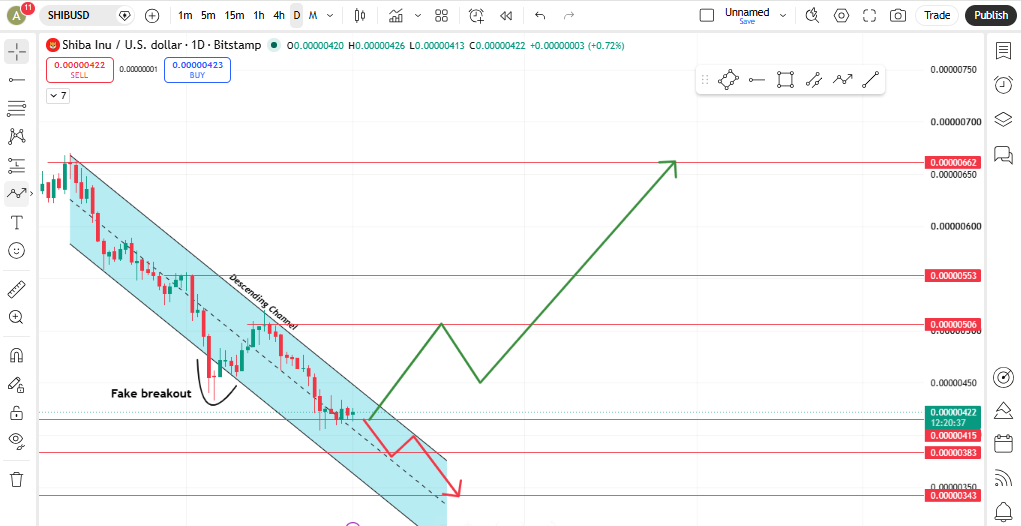Screen dimensions: 1021x526
Task: Switch to the 4h timeframe
Action: tap(279, 16)
